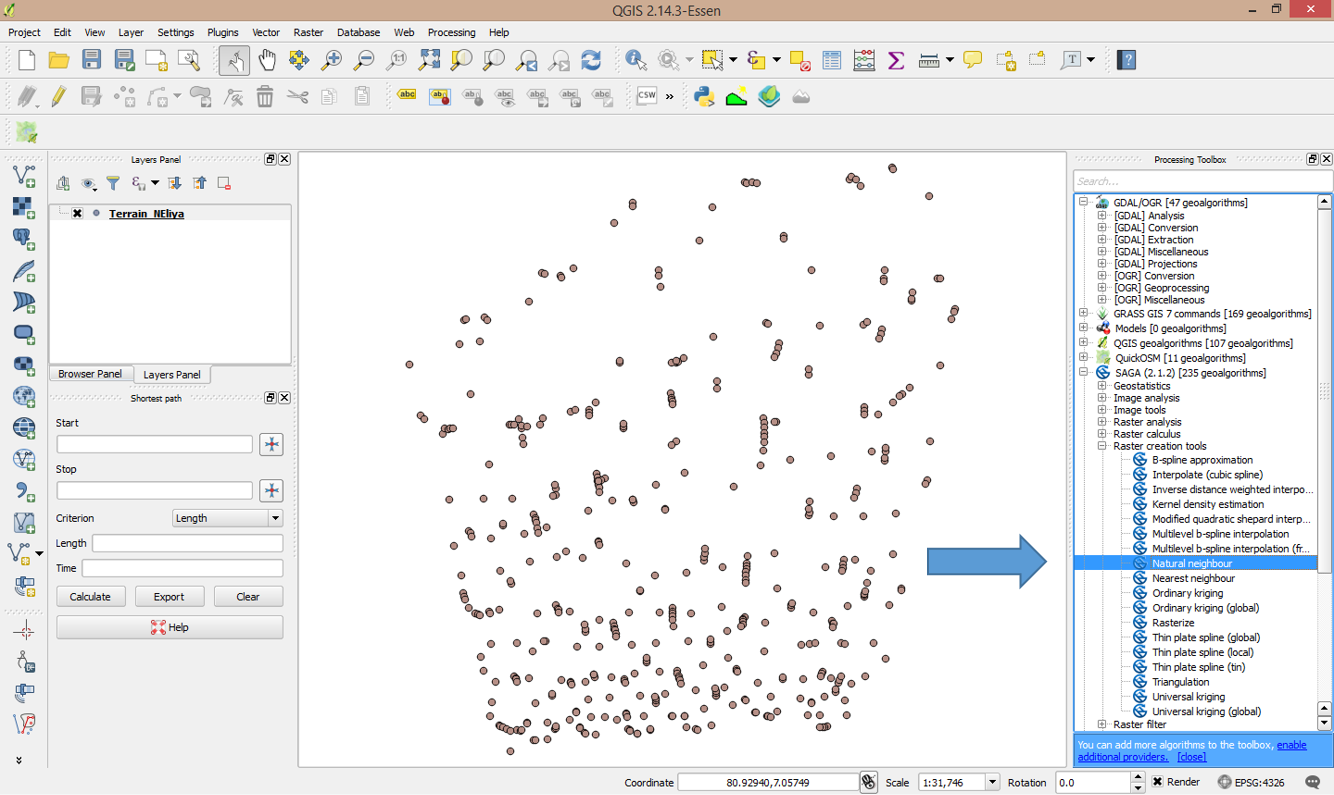This screenshot has width=1334, height=795.
Task: Open the Layers Panel filter legend icon
Action: click(x=113, y=183)
